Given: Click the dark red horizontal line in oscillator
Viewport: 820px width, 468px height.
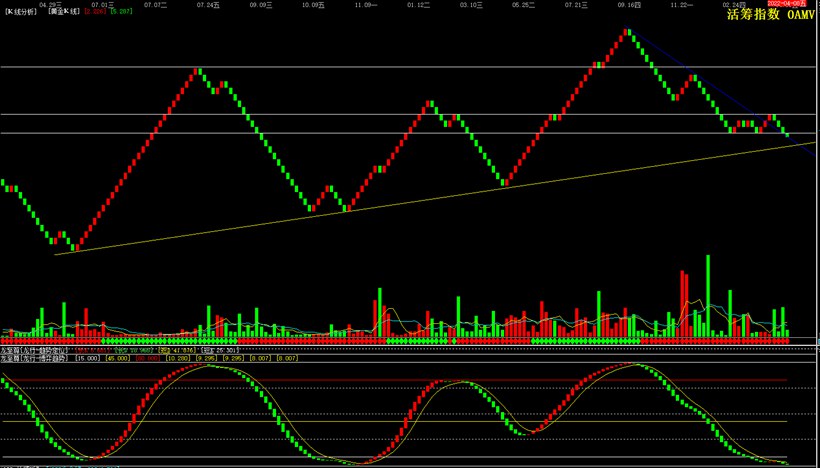Looking at the screenshot, I should (395, 380).
